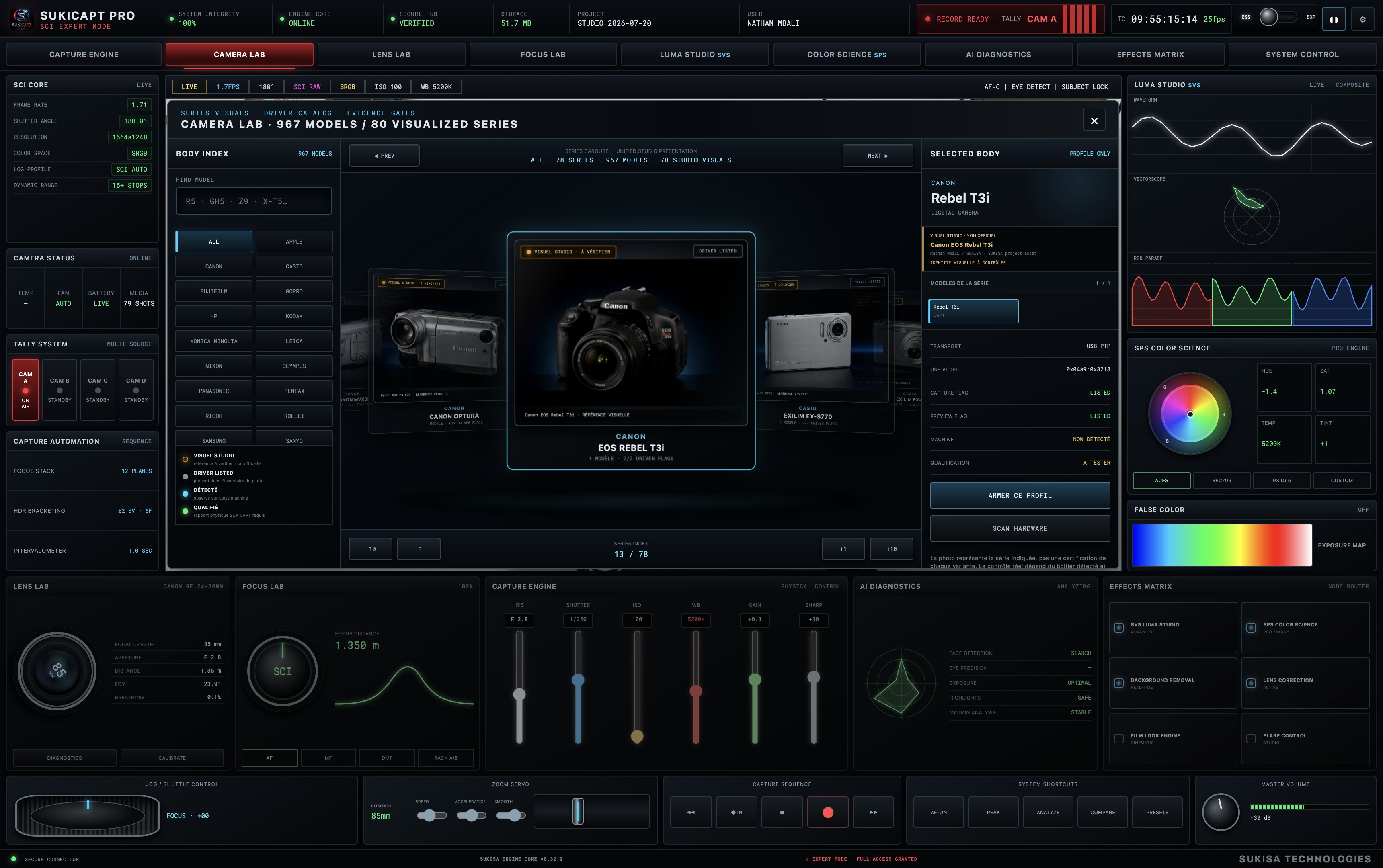Click the Jog / Shuttle wheel

87,815
